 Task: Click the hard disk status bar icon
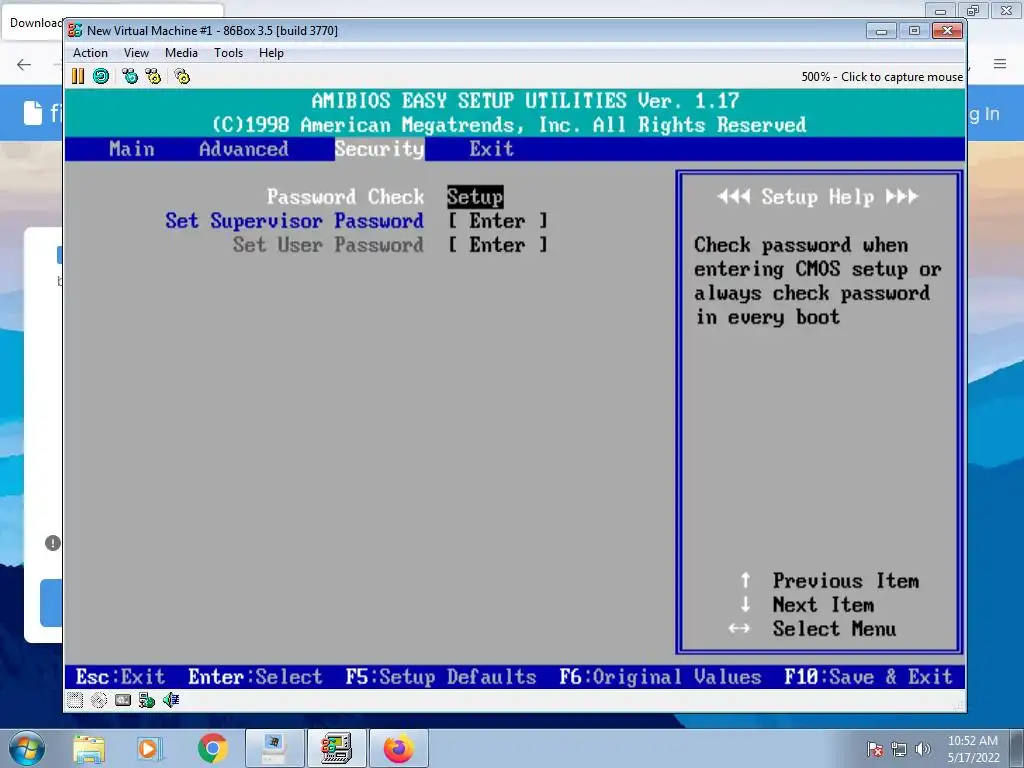tap(123, 701)
